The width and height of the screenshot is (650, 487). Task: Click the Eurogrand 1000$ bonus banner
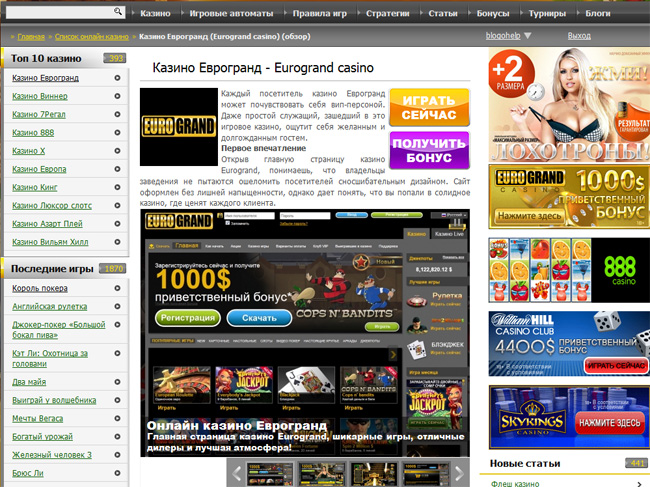point(569,197)
